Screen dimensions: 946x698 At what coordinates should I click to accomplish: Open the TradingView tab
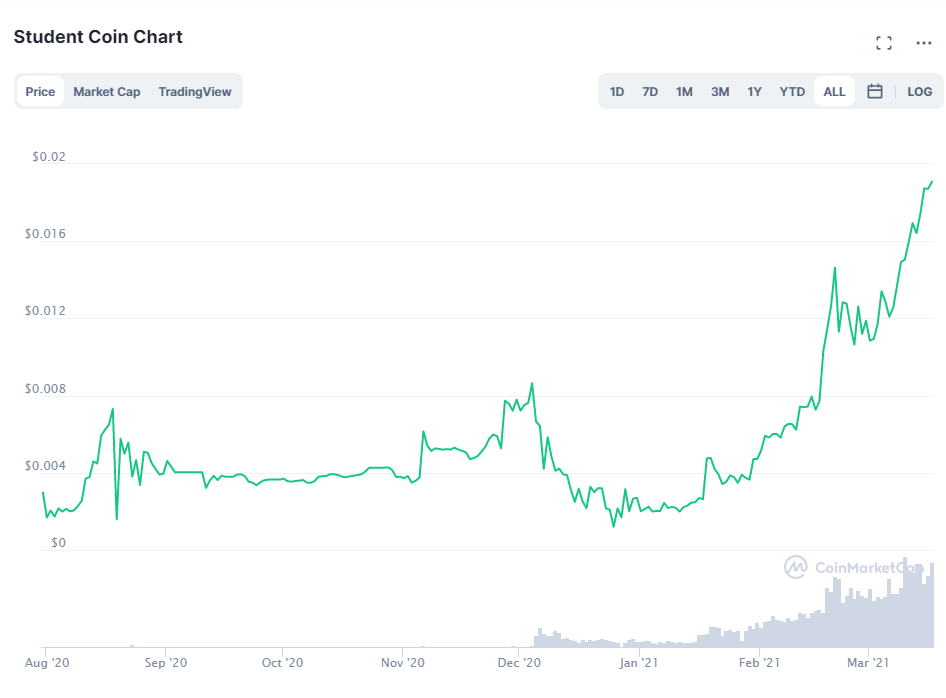(195, 92)
